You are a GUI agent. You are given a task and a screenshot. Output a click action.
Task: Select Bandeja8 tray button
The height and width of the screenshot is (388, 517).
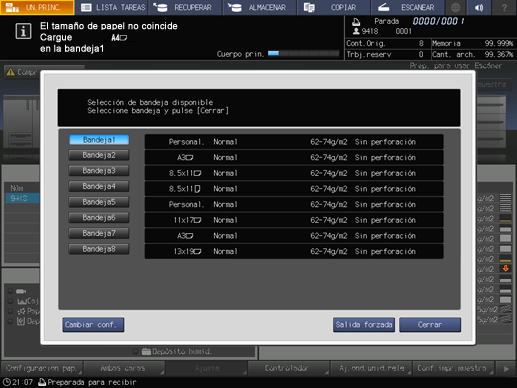[99, 249]
